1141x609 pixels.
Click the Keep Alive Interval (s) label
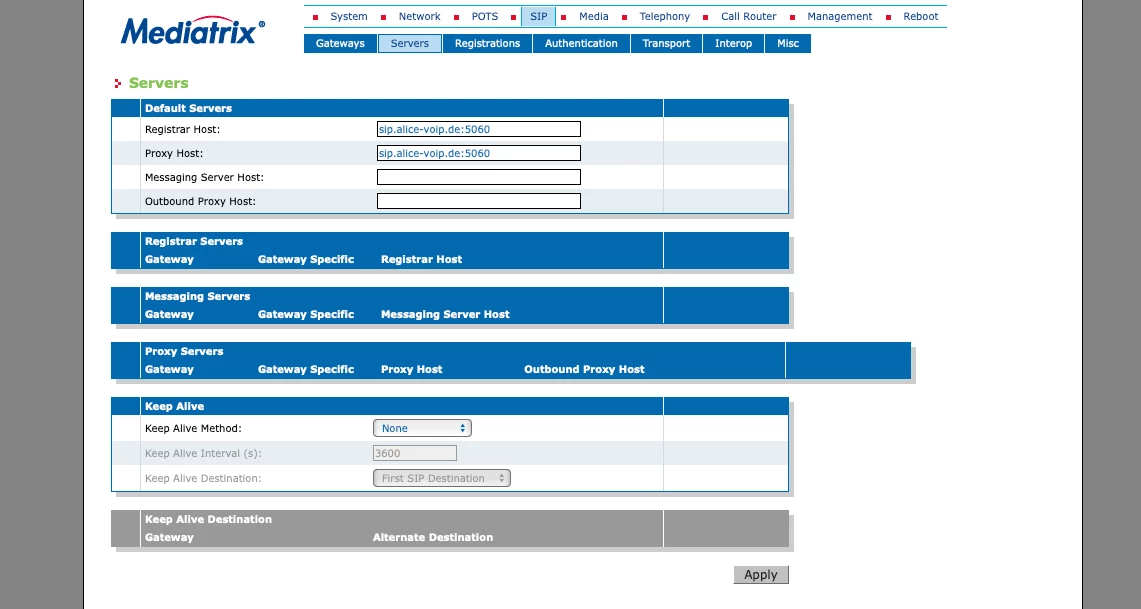coord(203,453)
